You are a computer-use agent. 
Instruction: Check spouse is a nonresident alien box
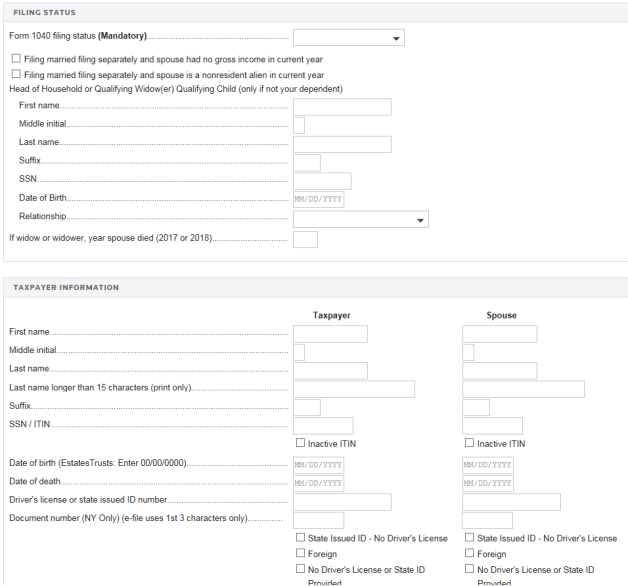tap(15, 75)
